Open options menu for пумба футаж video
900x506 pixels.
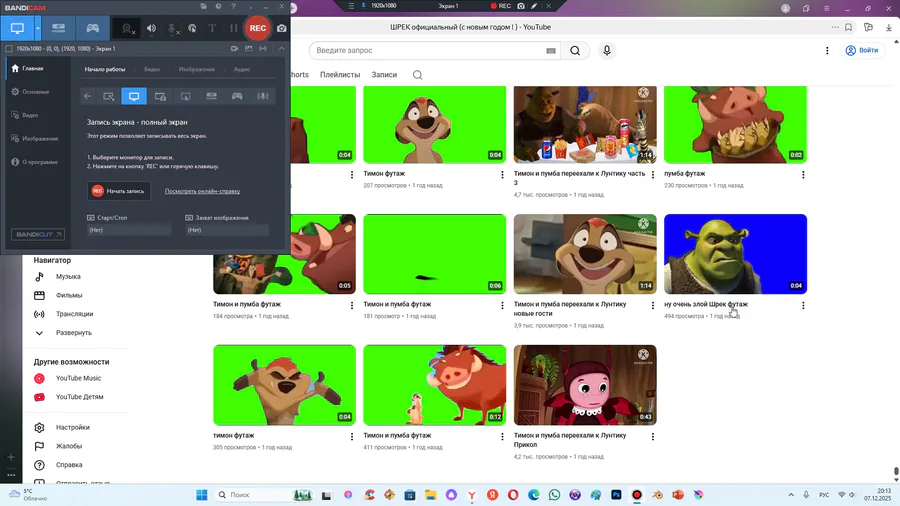tap(803, 175)
